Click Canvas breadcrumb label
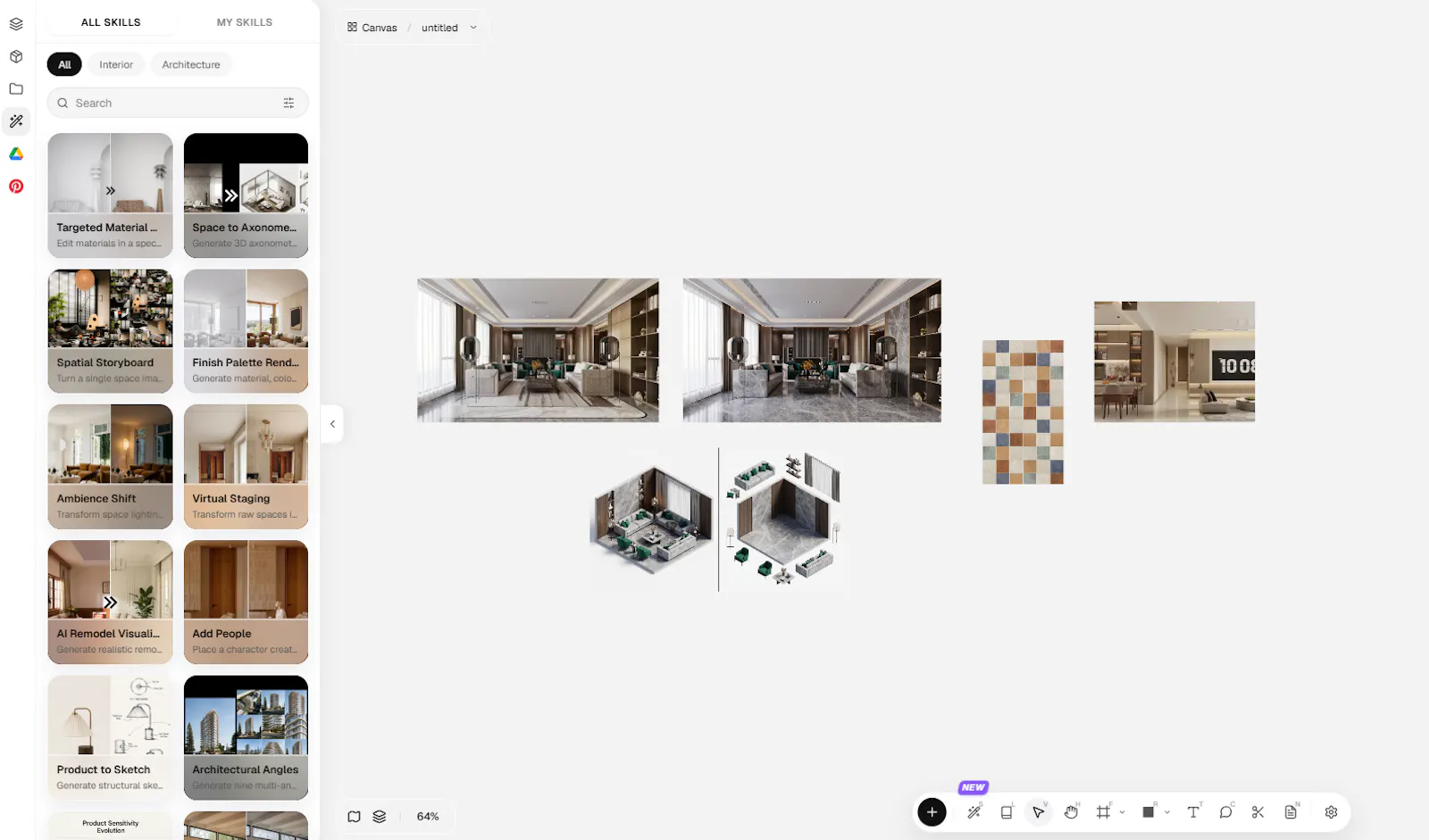1429x840 pixels. click(x=380, y=28)
